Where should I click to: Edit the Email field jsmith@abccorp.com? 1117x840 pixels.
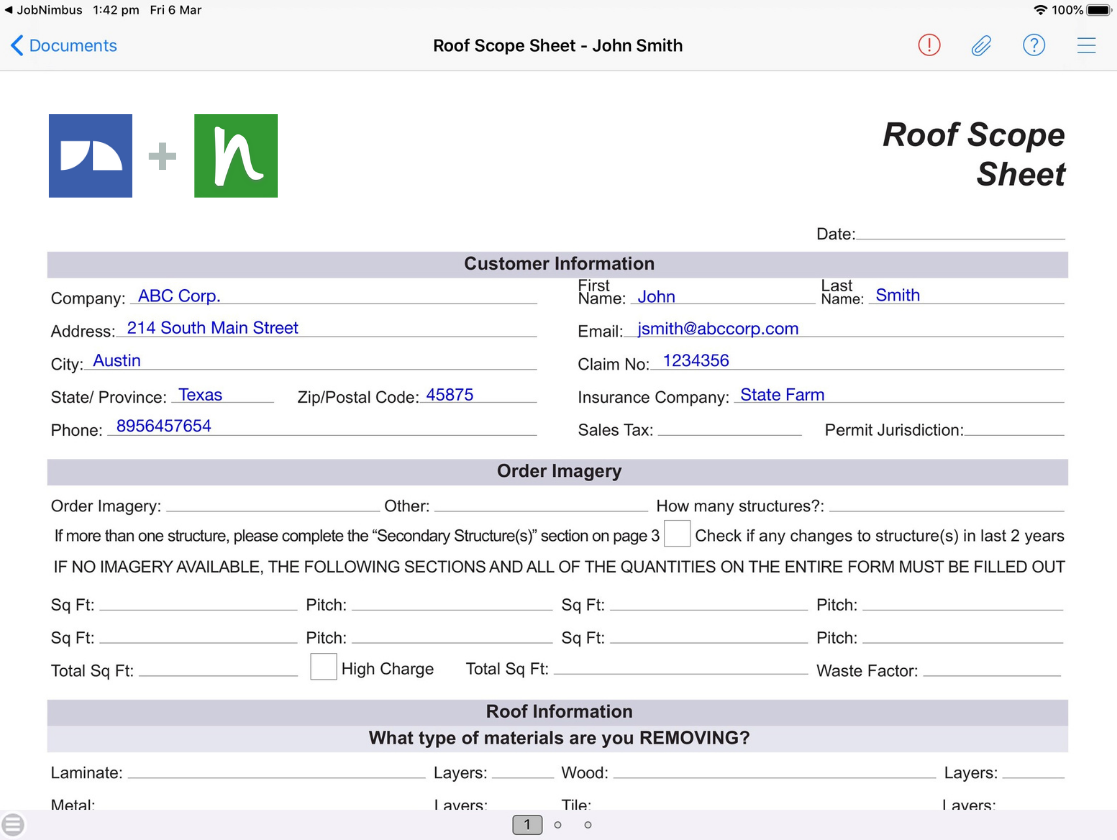pos(845,328)
